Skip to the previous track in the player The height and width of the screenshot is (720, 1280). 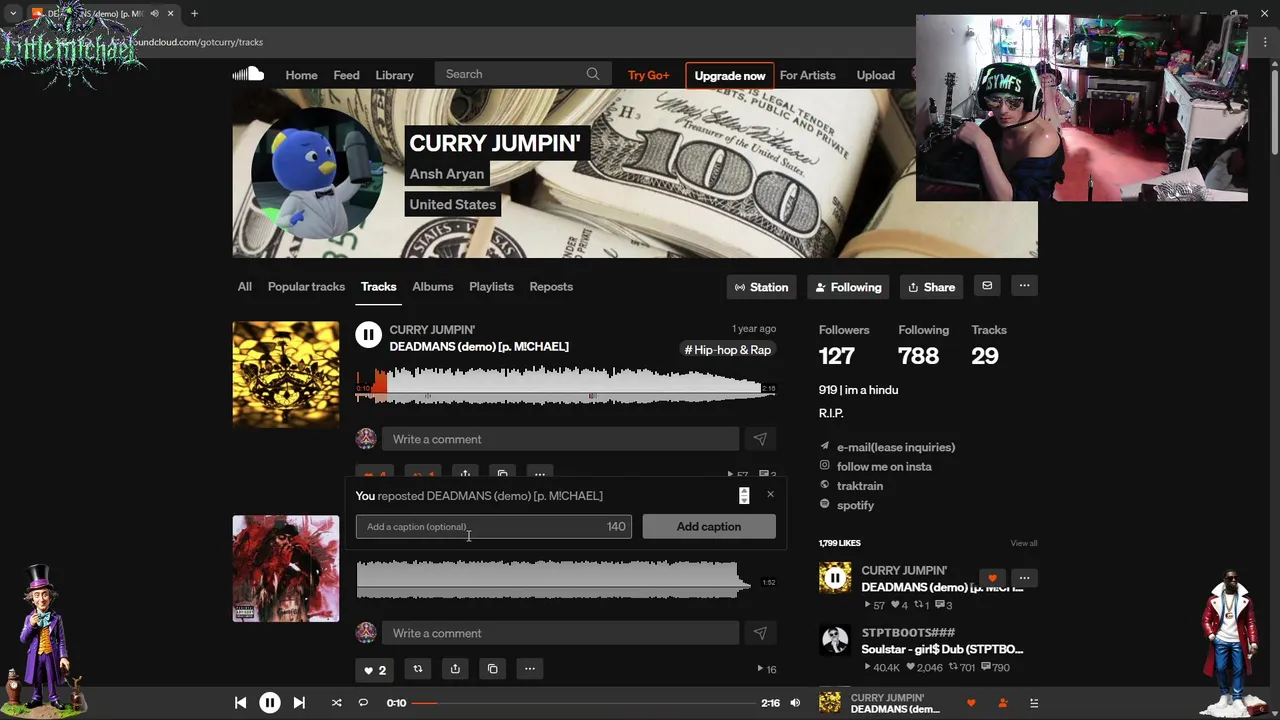tap(240, 703)
